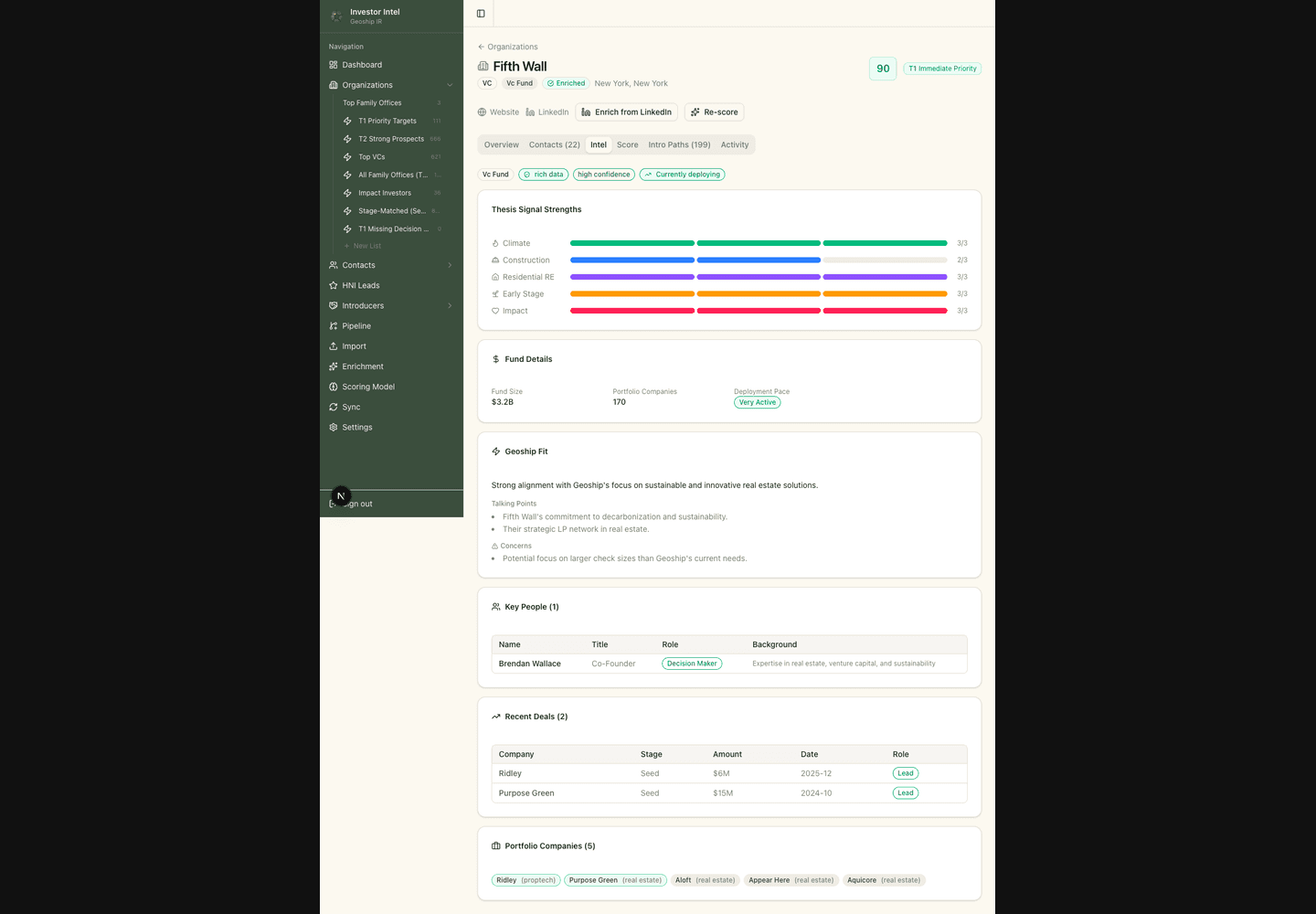Open the Sync page
Image resolution: width=1316 pixels, height=914 pixels.
[x=391, y=407]
